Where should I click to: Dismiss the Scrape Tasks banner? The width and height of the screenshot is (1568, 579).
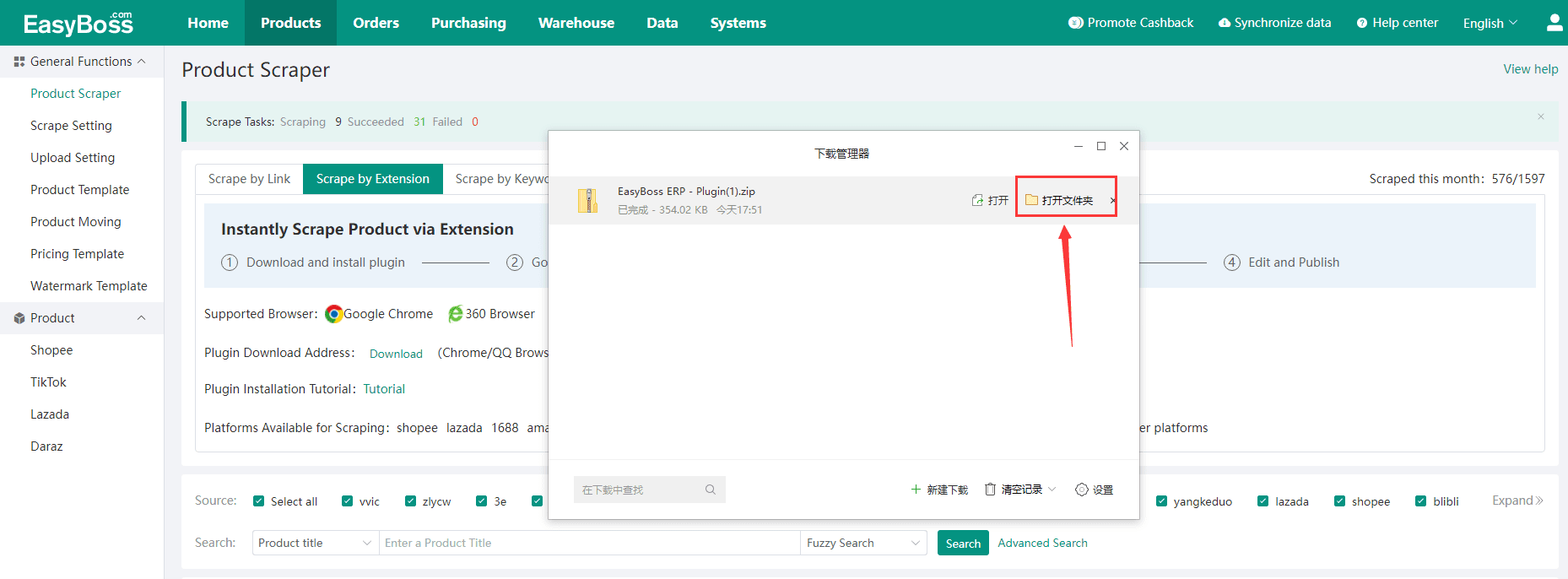(x=1541, y=116)
